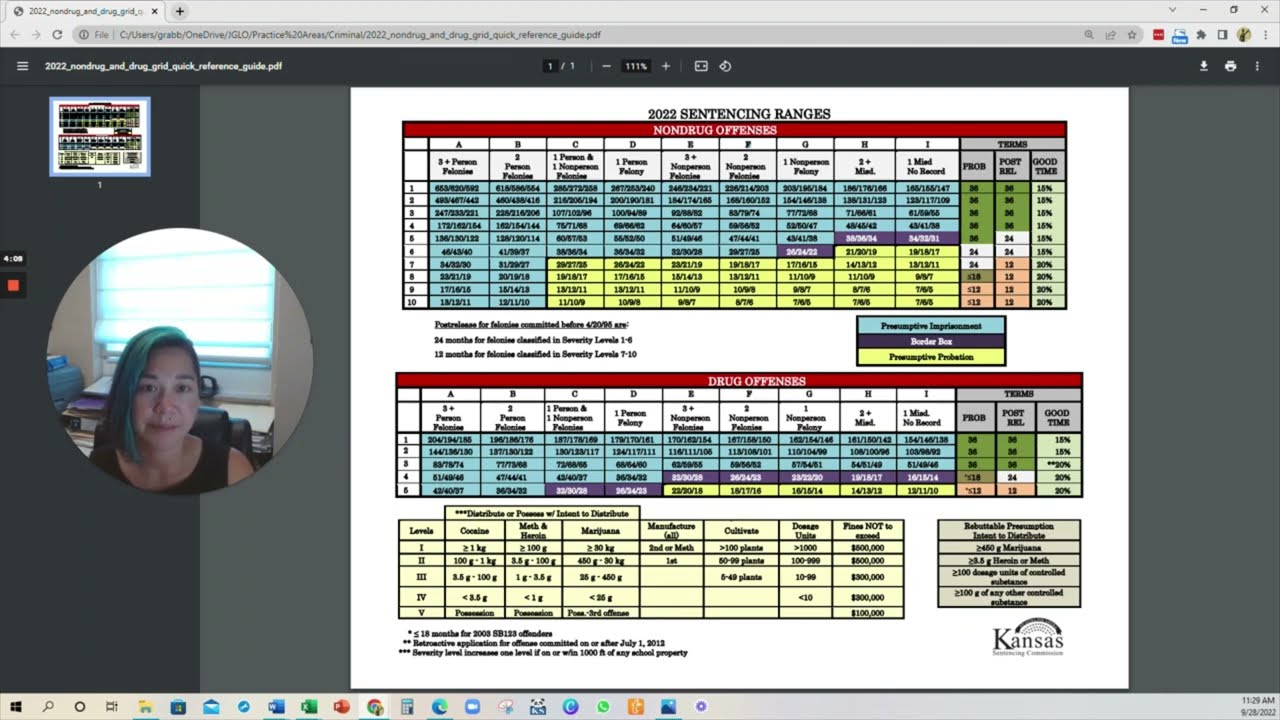Open Microsoft Edge from taskbar

[440, 706]
